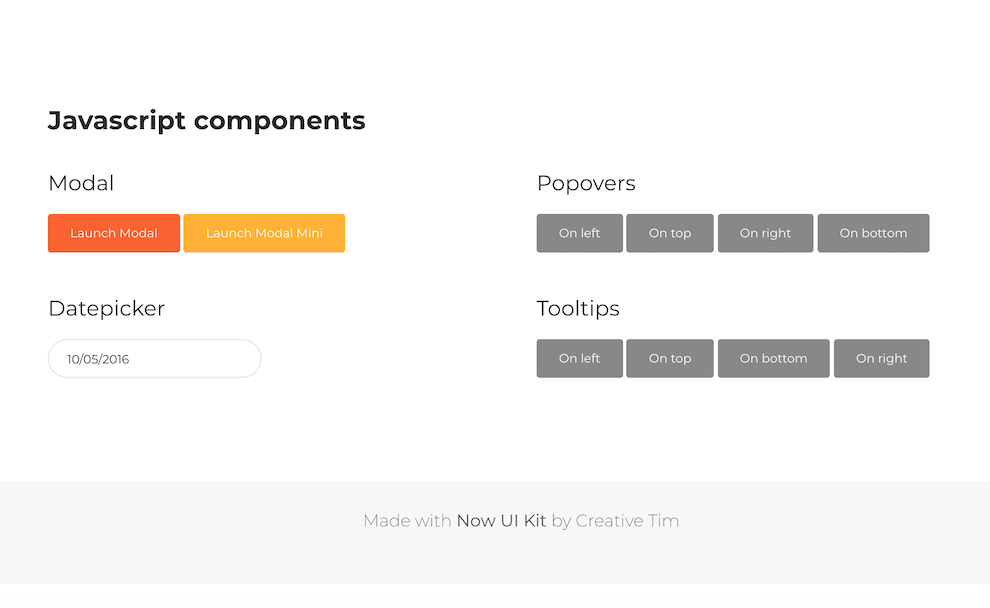Image resolution: width=990 pixels, height=608 pixels.
Task: Click the On left tooltip button
Action: [579, 358]
